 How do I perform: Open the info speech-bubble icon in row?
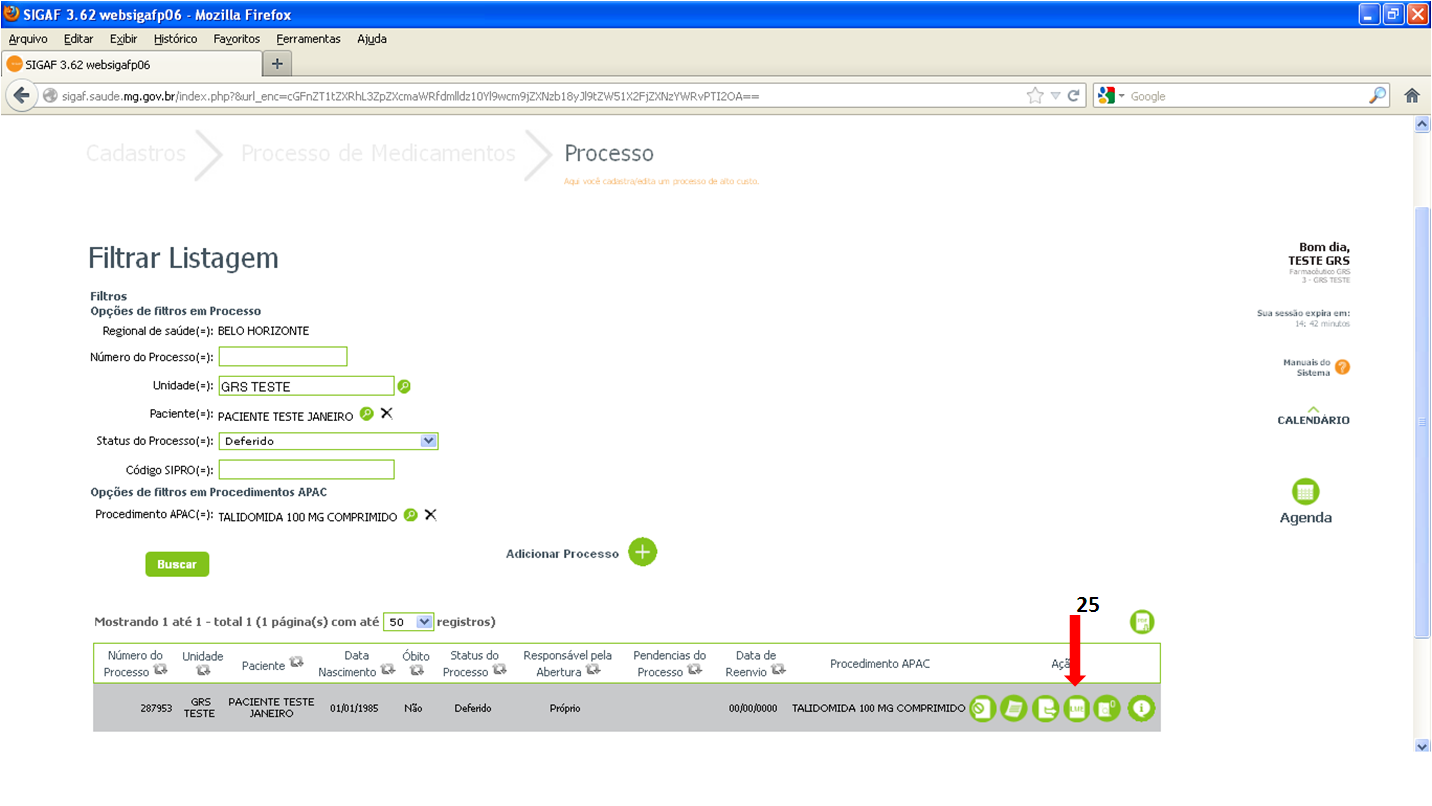(1142, 709)
